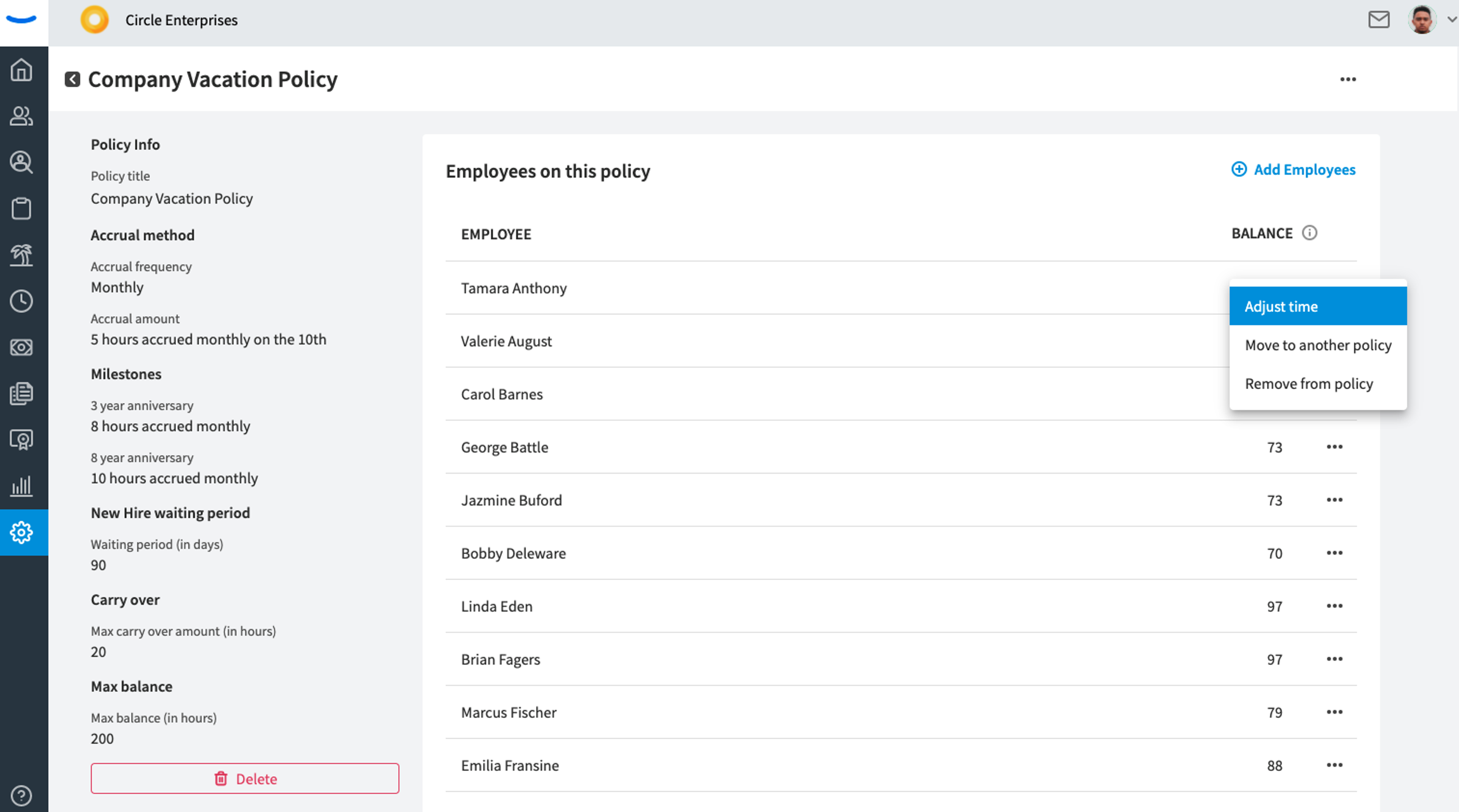The image size is (1459, 812).
Task: Click the palm tree Time Off icon
Action: coord(22,255)
